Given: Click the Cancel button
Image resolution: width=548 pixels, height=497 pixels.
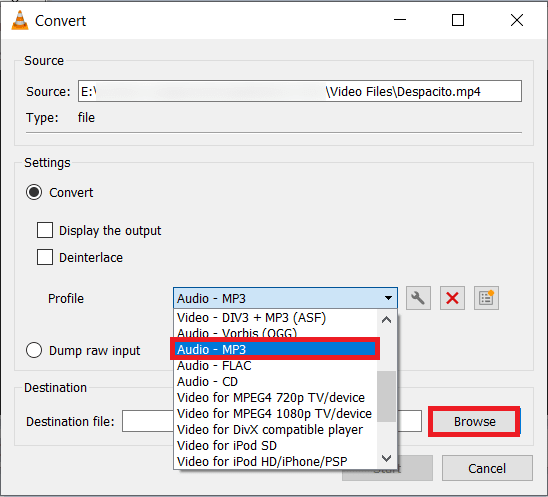Looking at the screenshot, I should click(x=487, y=468).
